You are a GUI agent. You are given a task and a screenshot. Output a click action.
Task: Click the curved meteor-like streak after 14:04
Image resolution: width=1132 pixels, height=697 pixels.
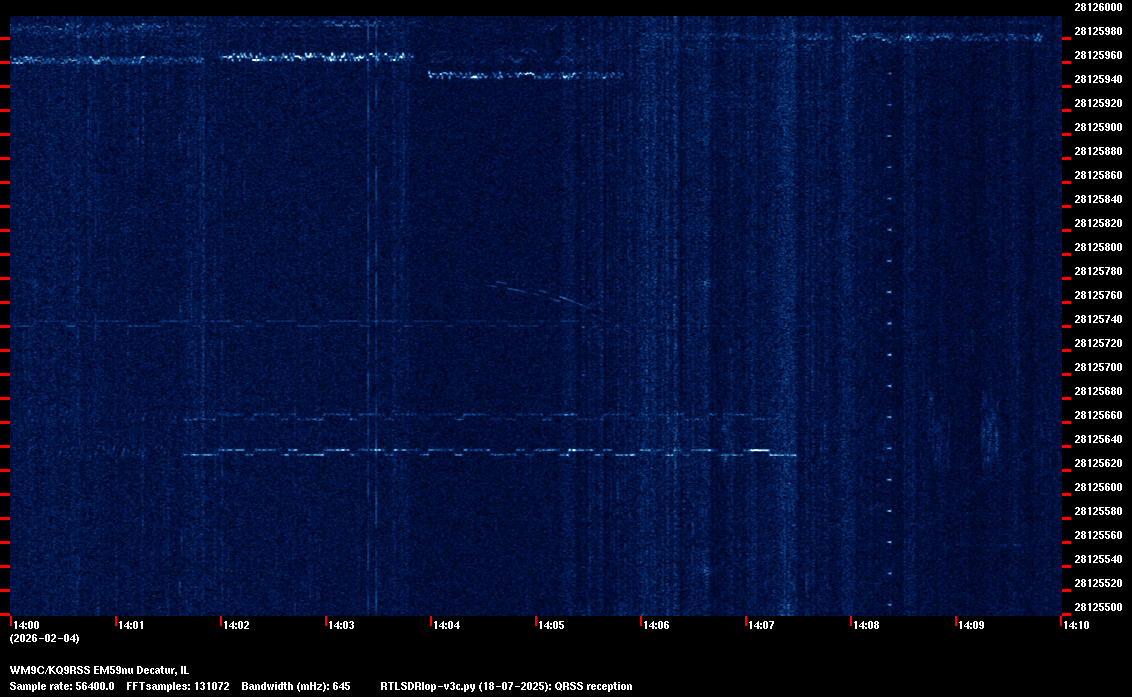540,295
